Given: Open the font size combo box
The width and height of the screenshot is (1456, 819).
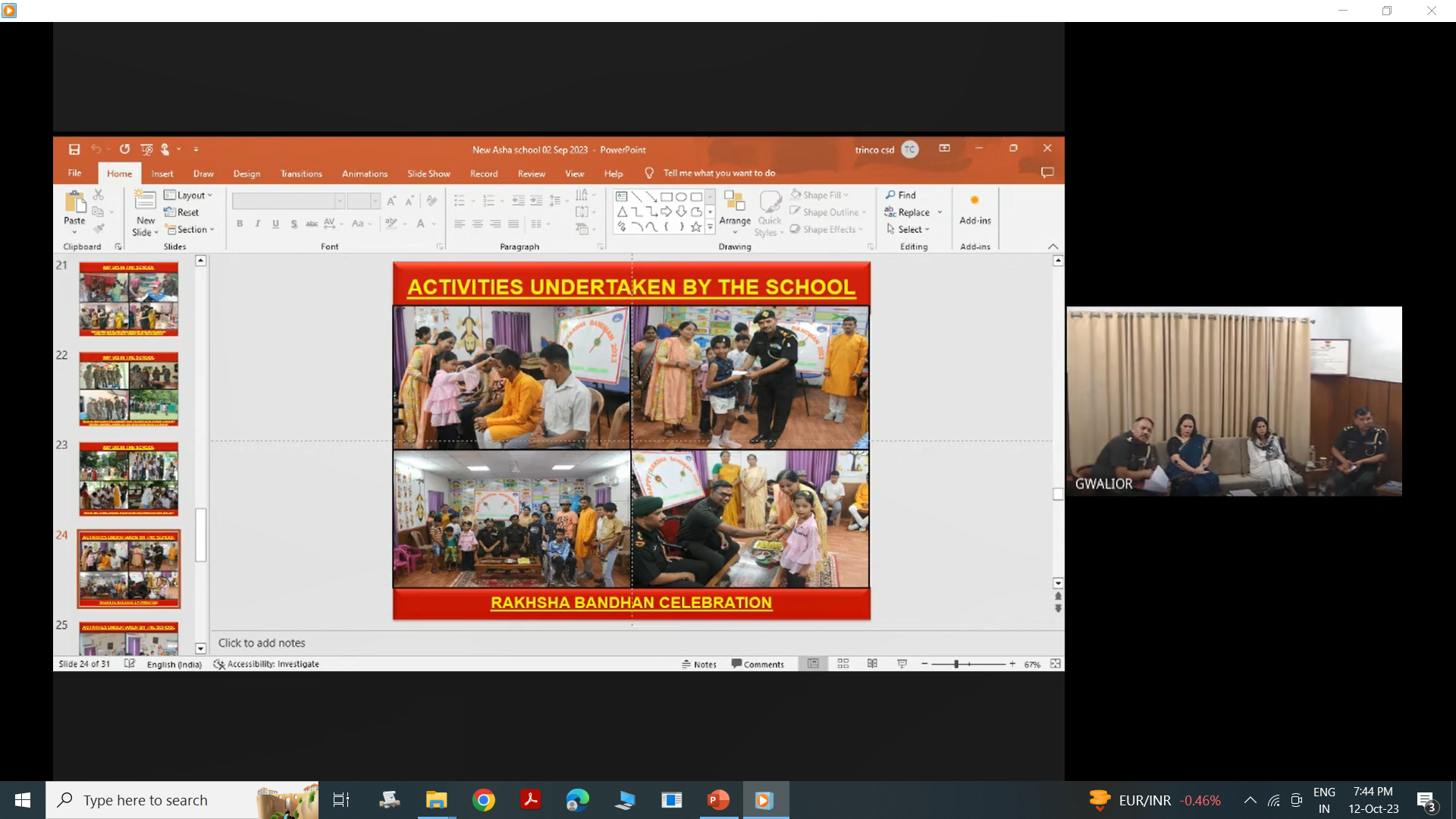Looking at the screenshot, I should [364, 201].
